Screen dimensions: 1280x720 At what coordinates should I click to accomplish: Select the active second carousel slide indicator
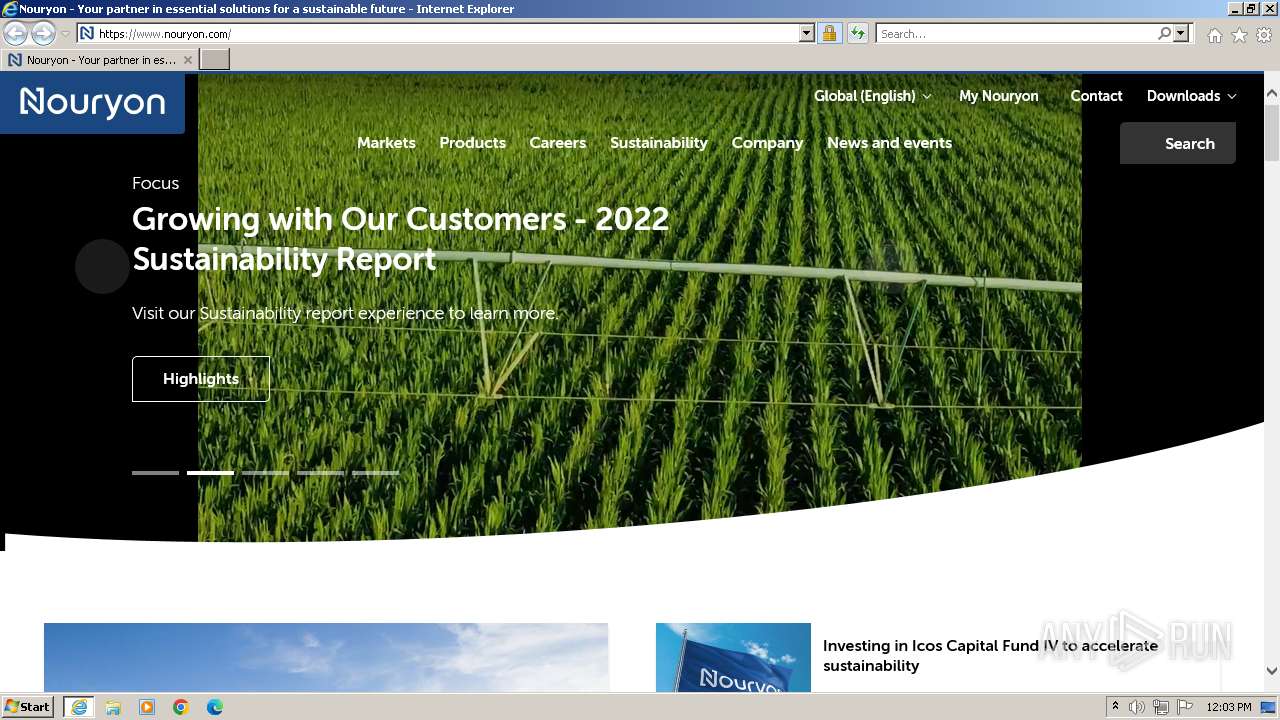(x=210, y=472)
